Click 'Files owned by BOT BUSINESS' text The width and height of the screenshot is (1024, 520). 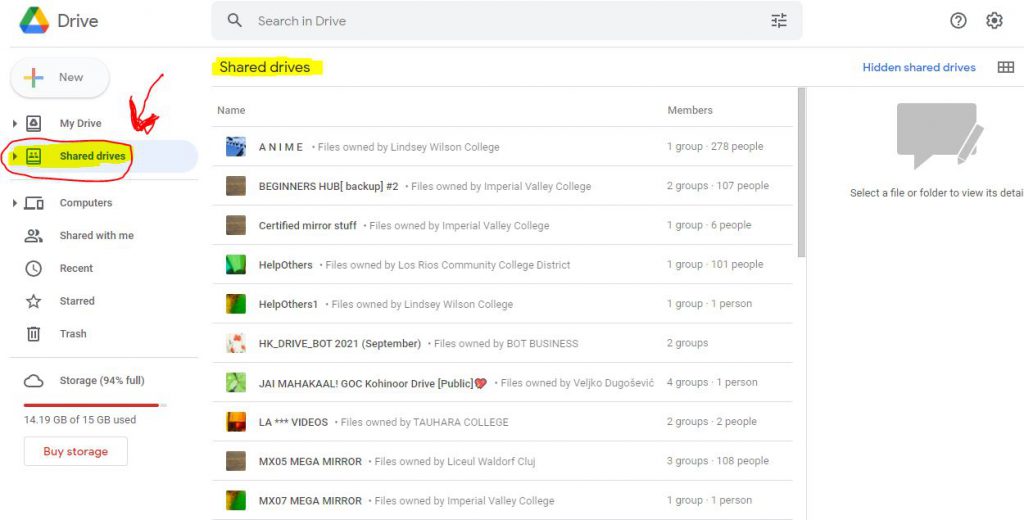[x=506, y=343]
